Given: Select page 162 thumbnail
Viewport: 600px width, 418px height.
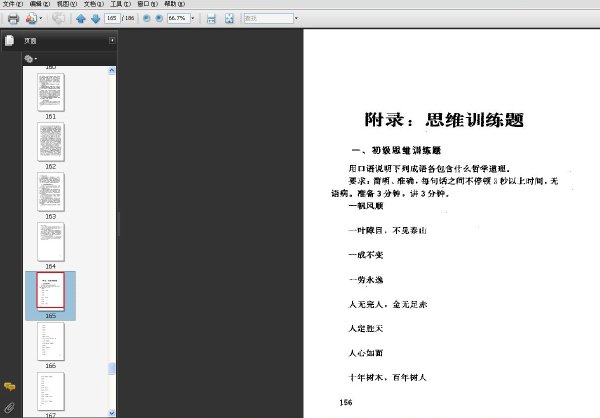Looking at the screenshot, I should click(x=51, y=142).
